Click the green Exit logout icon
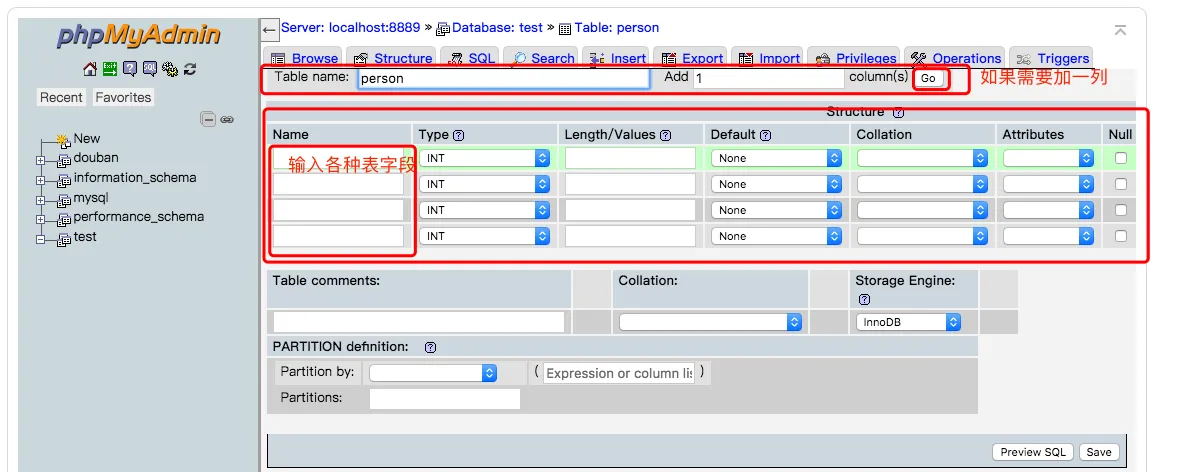 tap(110, 69)
